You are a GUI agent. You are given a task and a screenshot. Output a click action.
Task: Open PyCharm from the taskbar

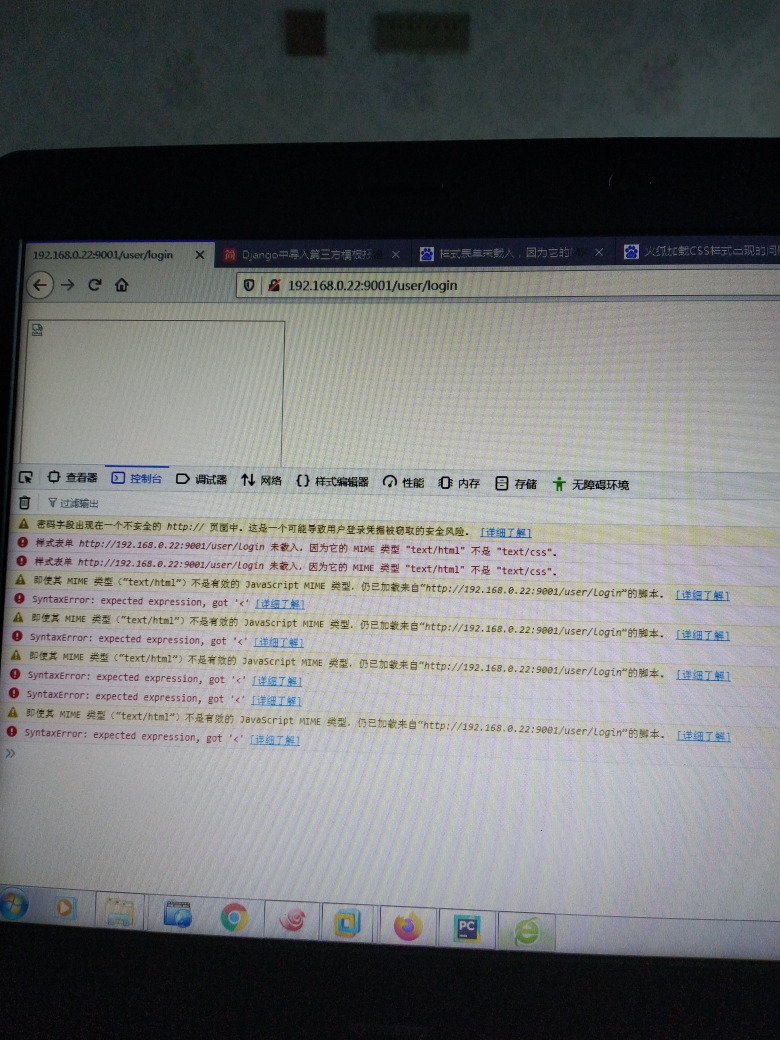[467, 929]
